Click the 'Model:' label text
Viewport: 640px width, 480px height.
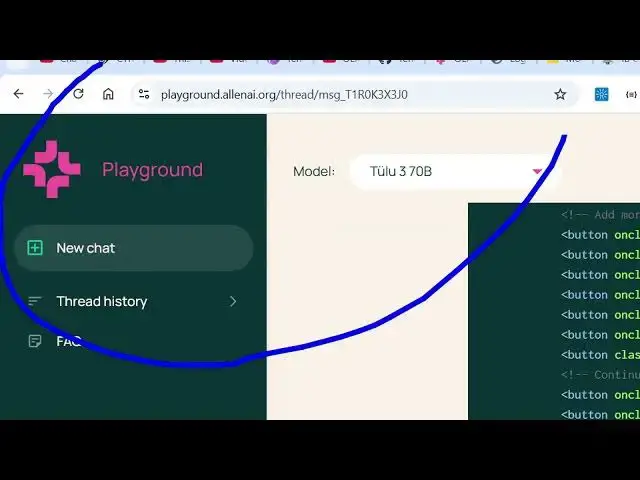[314, 171]
